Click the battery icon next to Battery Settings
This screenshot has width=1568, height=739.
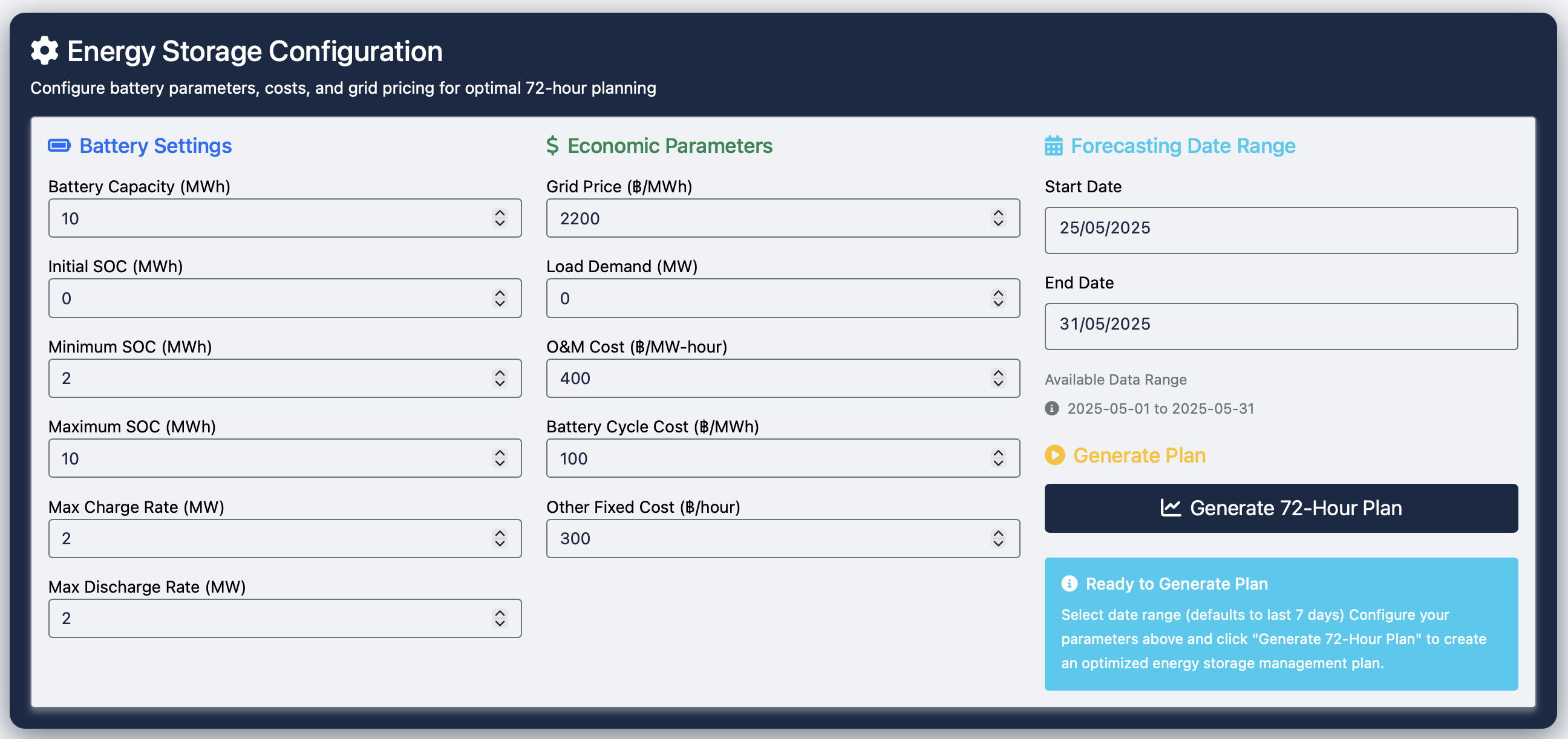pos(59,146)
